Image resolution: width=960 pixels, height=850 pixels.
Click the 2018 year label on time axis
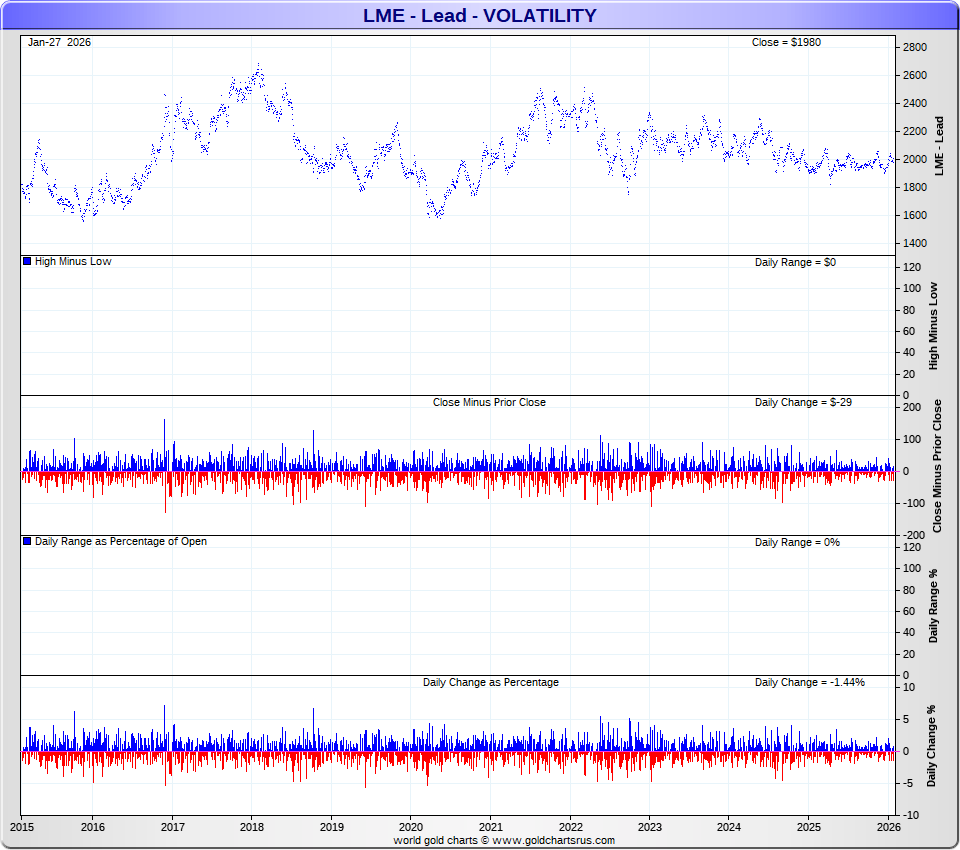click(x=252, y=827)
